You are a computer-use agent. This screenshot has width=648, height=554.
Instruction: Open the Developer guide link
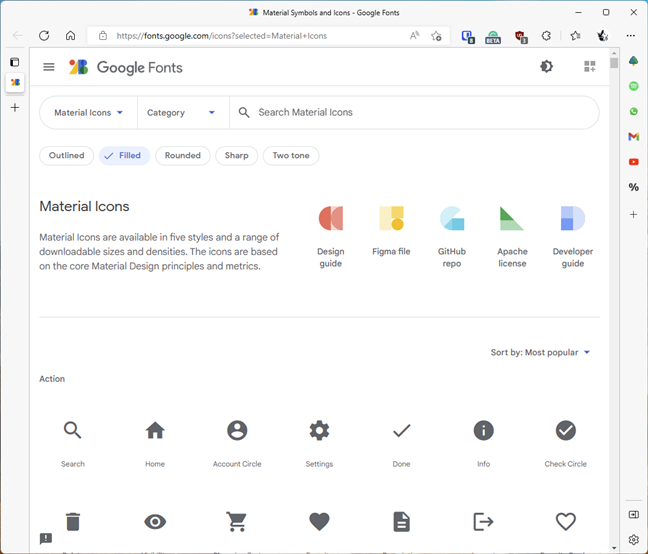pyautogui.click(x=573, y=237)
